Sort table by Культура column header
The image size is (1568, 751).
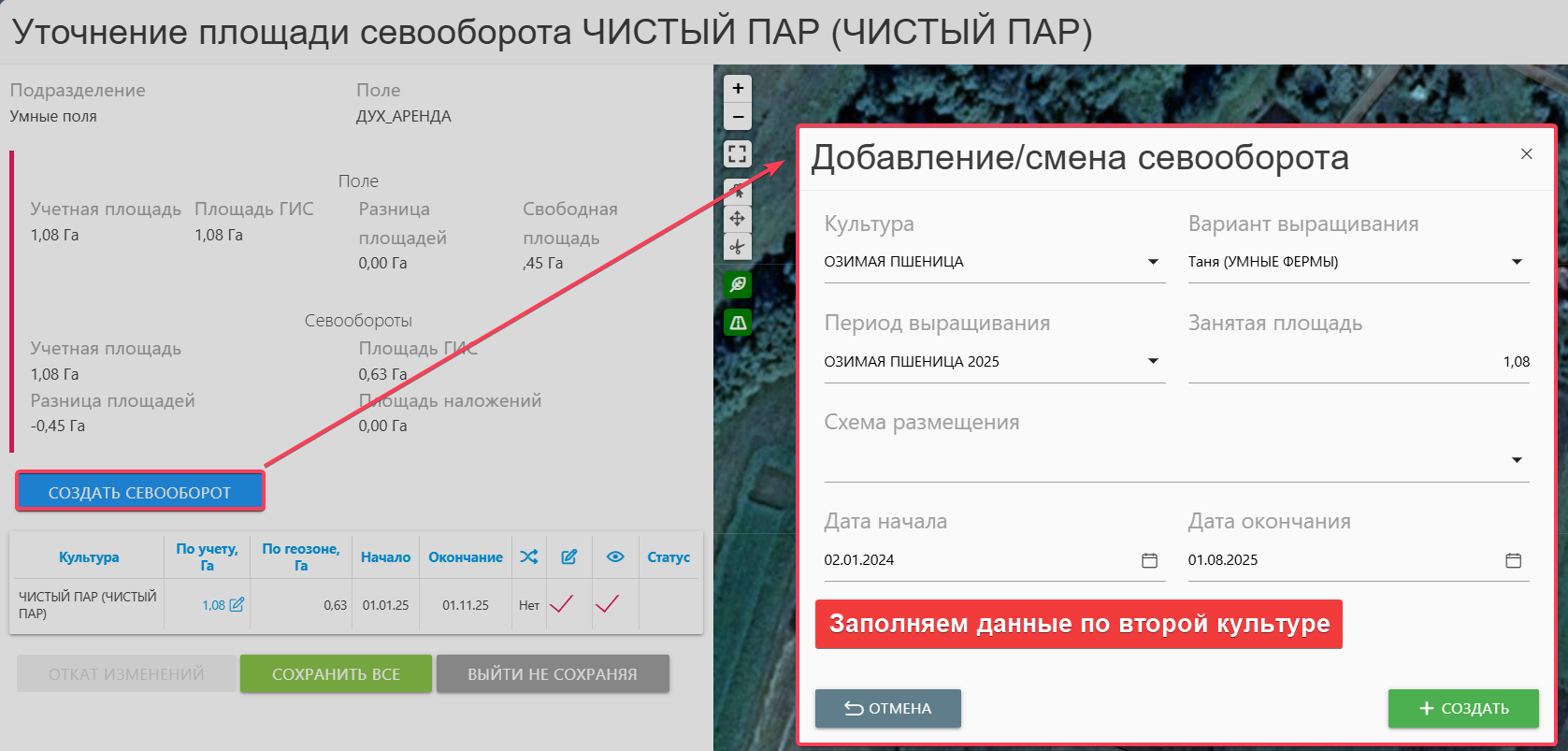pos(89,557)
